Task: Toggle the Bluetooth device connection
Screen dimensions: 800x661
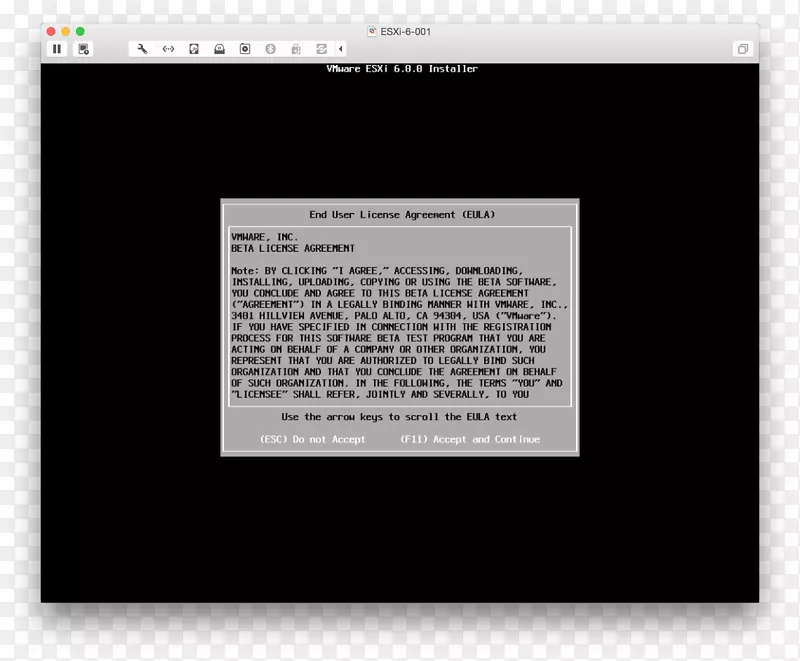Action: [271, 48]
